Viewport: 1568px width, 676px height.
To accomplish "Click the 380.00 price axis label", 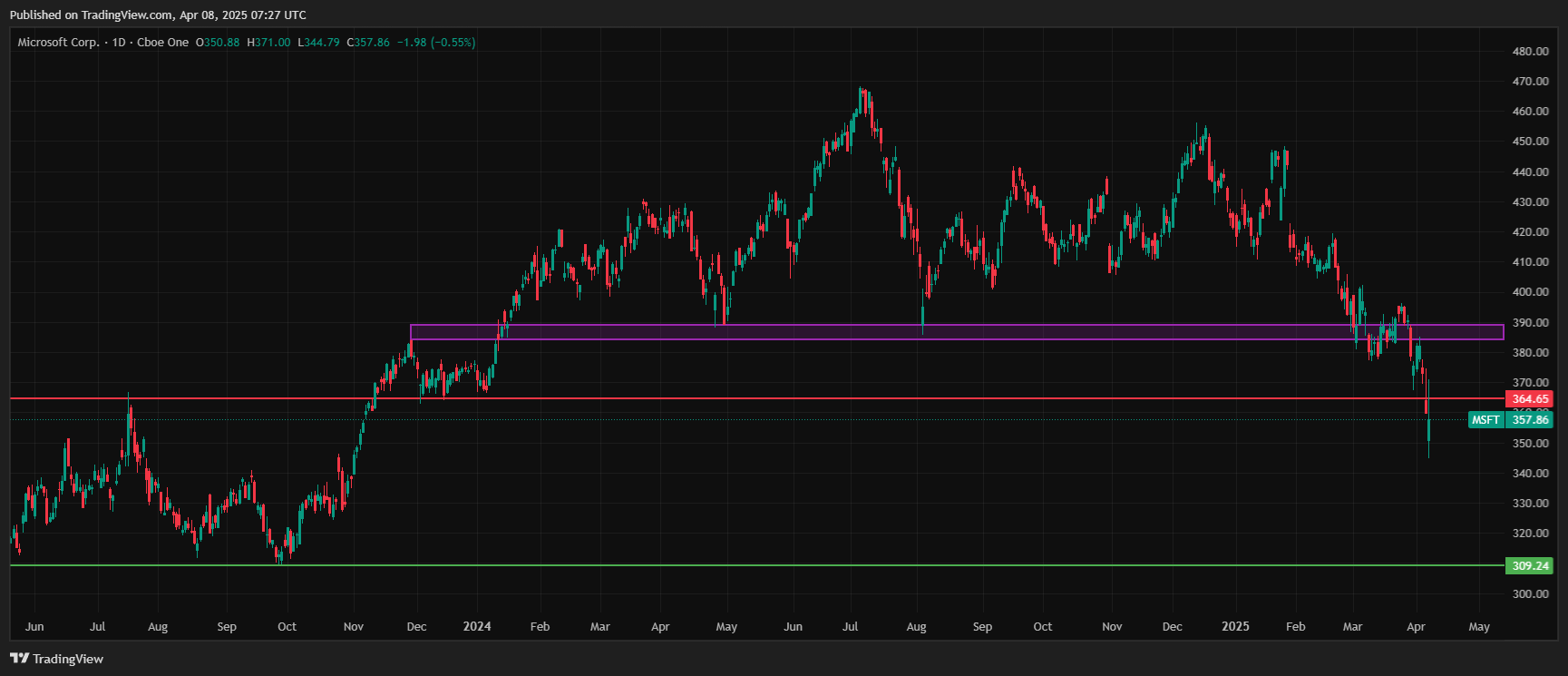I will click(1531, 353).
